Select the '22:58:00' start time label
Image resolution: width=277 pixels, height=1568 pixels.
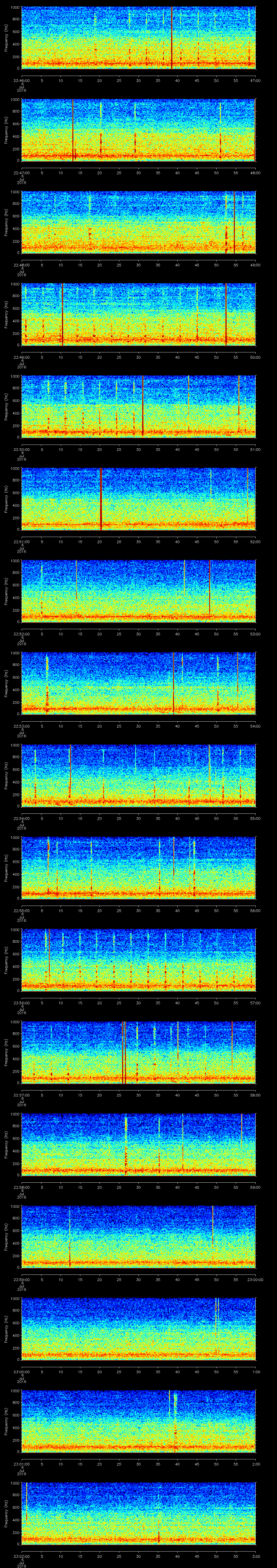(22, 1187)
